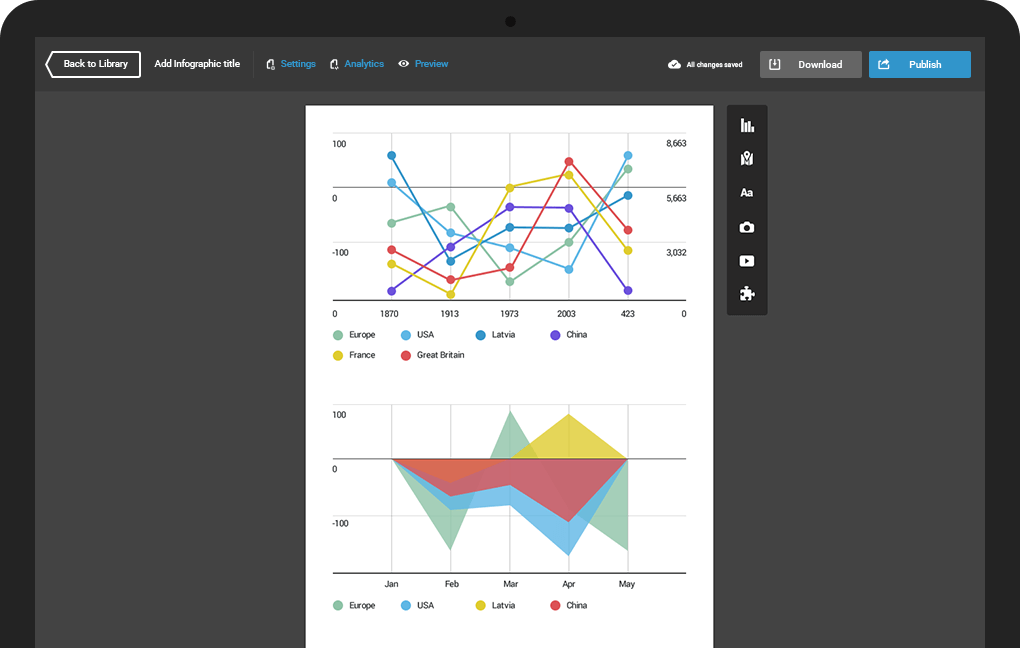This screenshot has height=648, width=1020.
Task: Select the charts tool in the right sidebar
Action: 747,124
